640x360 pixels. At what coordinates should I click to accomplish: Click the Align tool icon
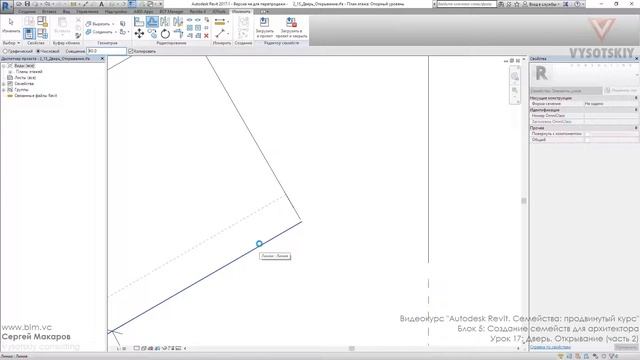(x=139, y=22)
